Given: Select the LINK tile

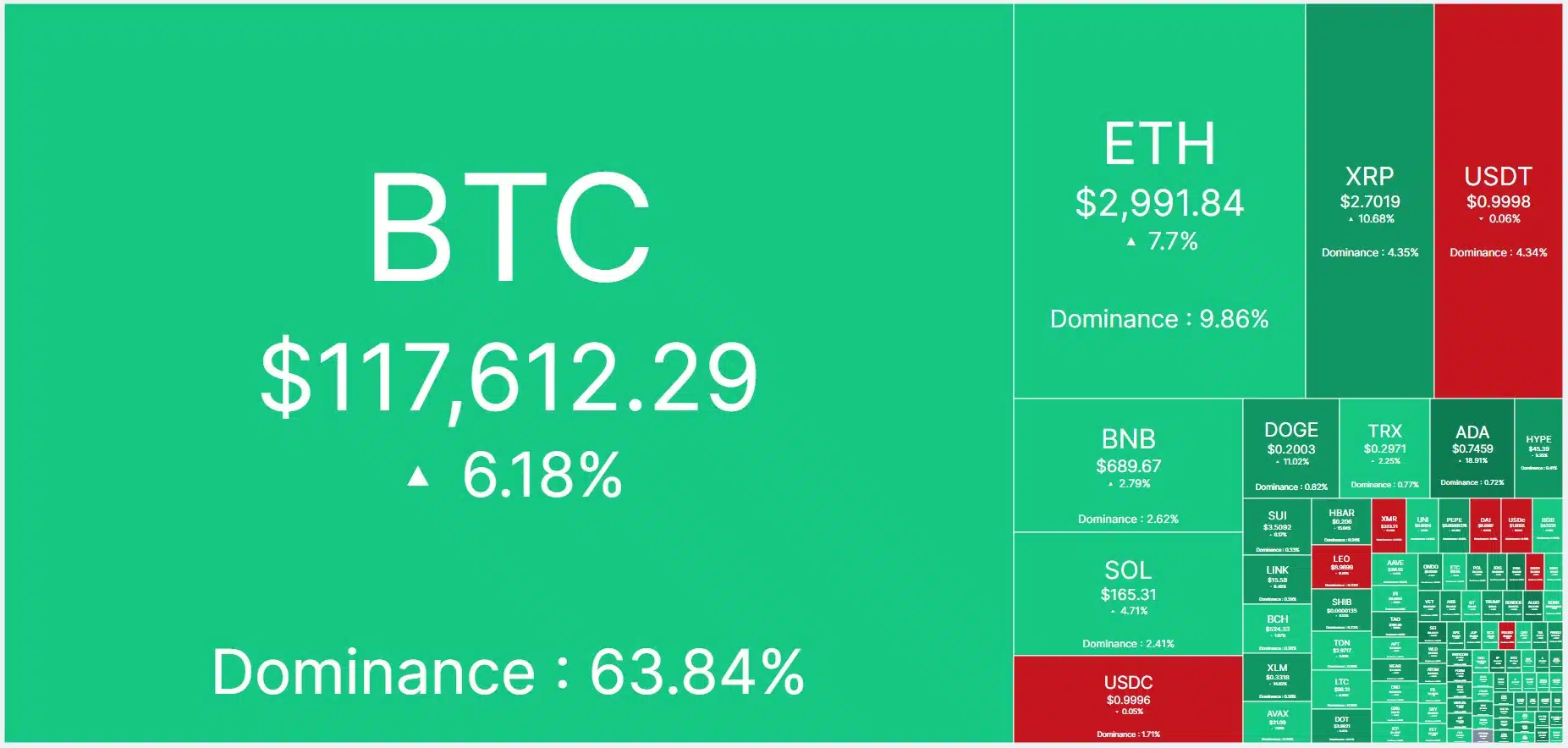Looking at the screenshot, I should (x=1277, y=579).
